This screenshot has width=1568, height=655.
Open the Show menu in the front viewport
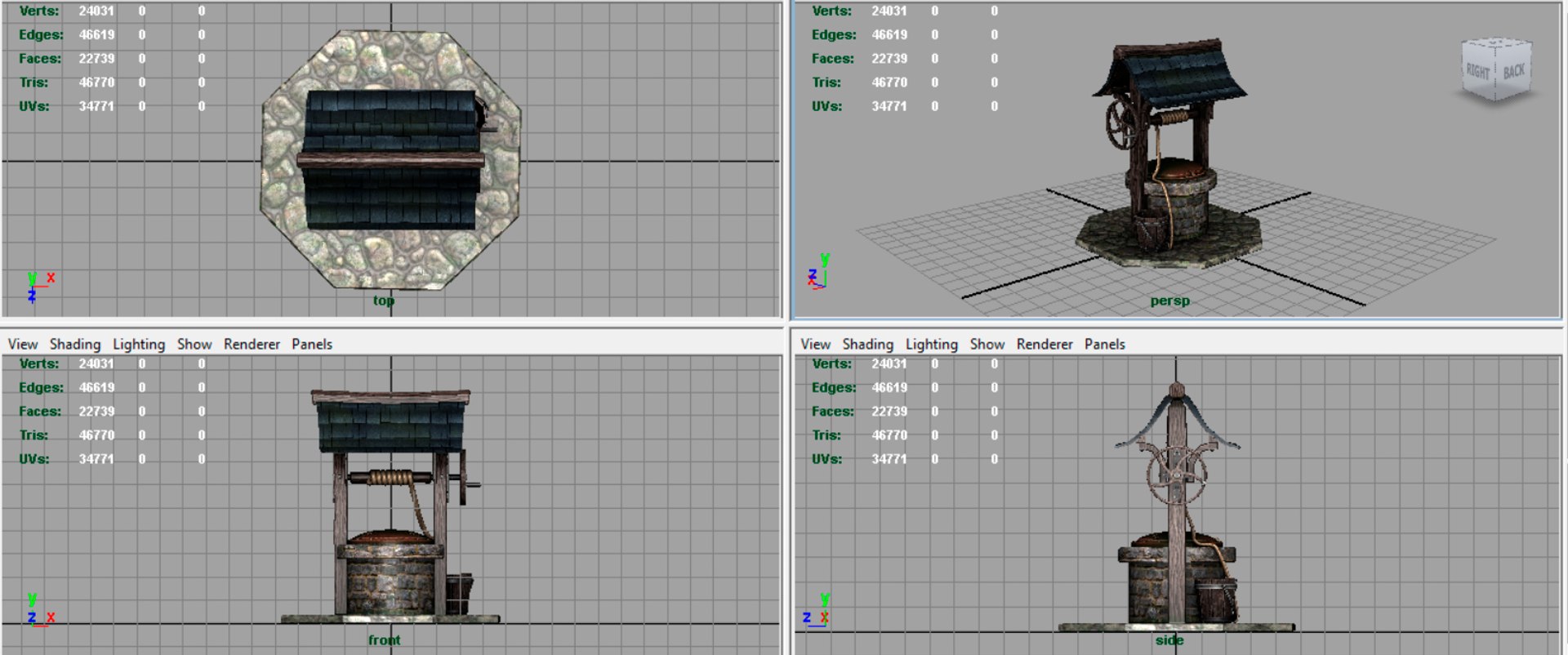(x=194, y=345)
